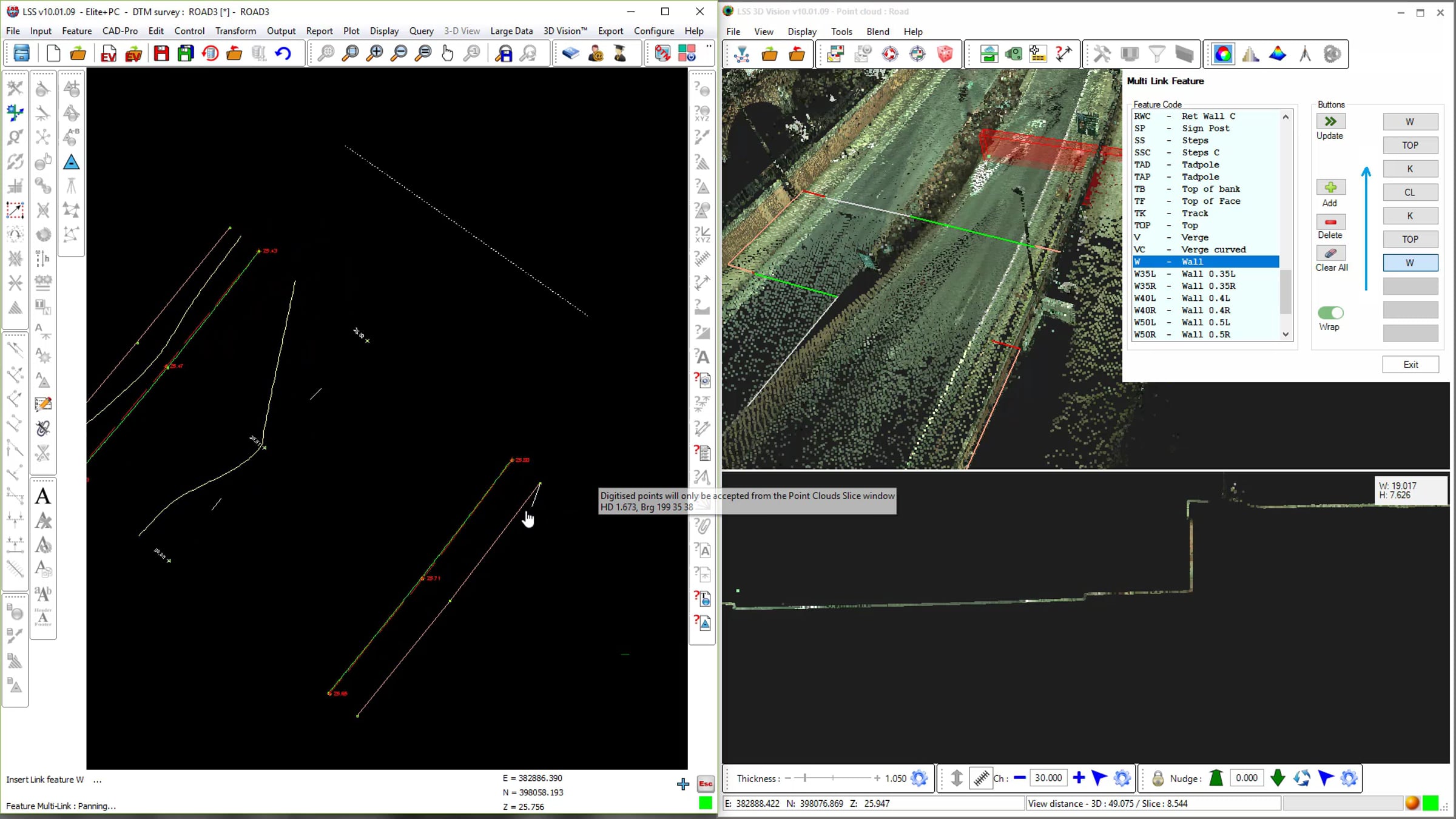Click the red floppy disk Save icon
1456x819 pixels.
click(161, 54)
